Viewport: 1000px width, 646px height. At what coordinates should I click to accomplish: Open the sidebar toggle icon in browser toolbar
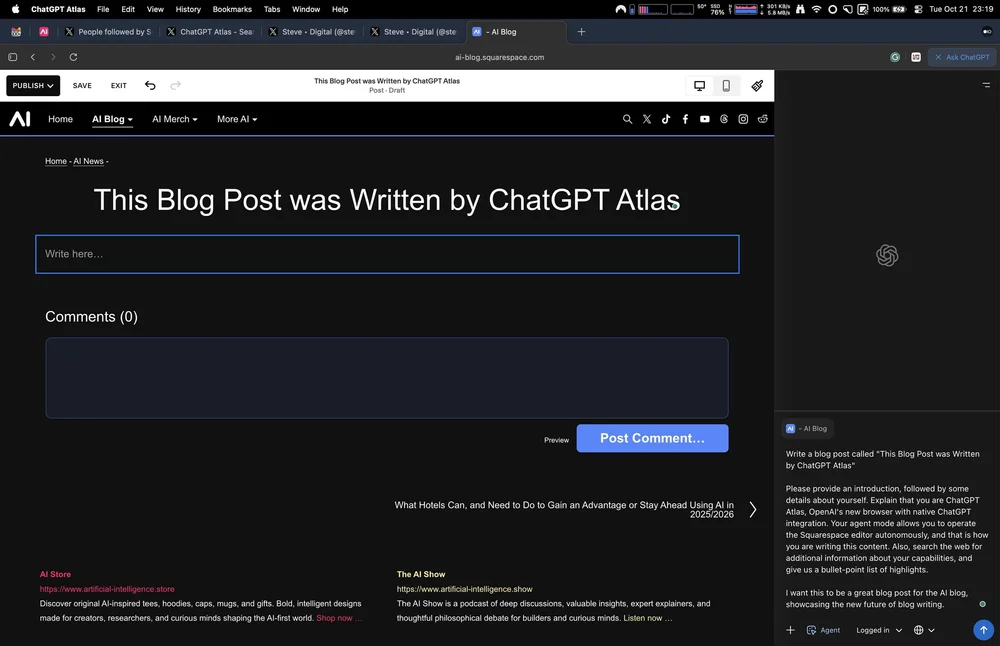click(13, 57)
